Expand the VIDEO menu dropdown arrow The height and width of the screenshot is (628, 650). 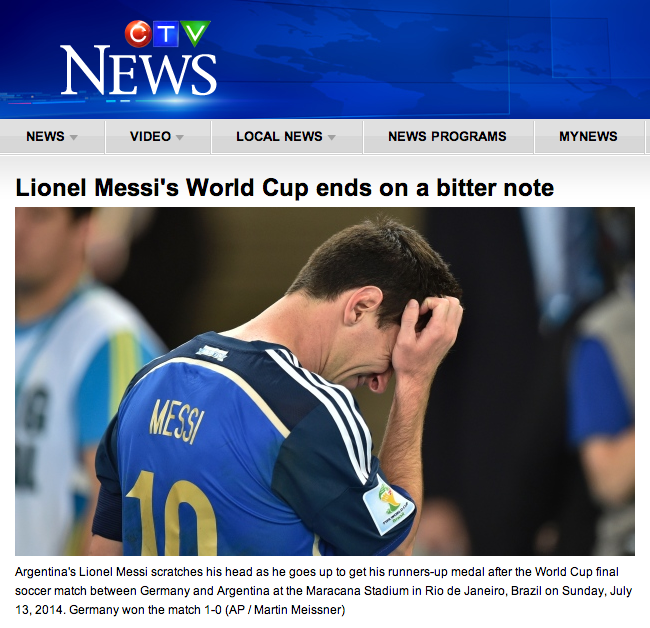179,137
